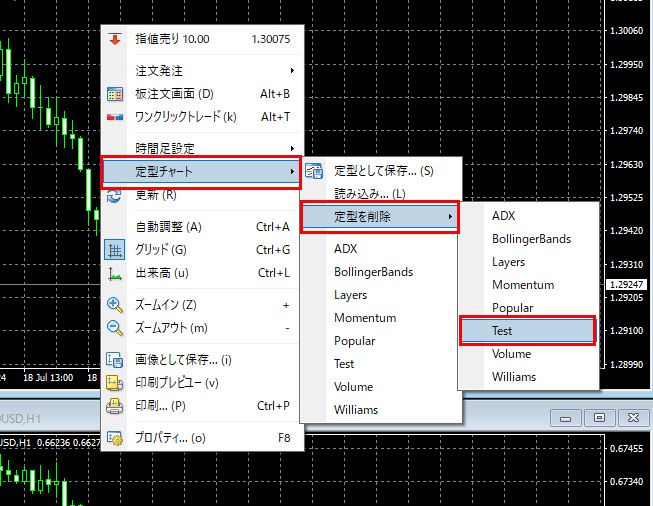
Task: Delete Layers template in delete submenu
Action: click(528, 262)
